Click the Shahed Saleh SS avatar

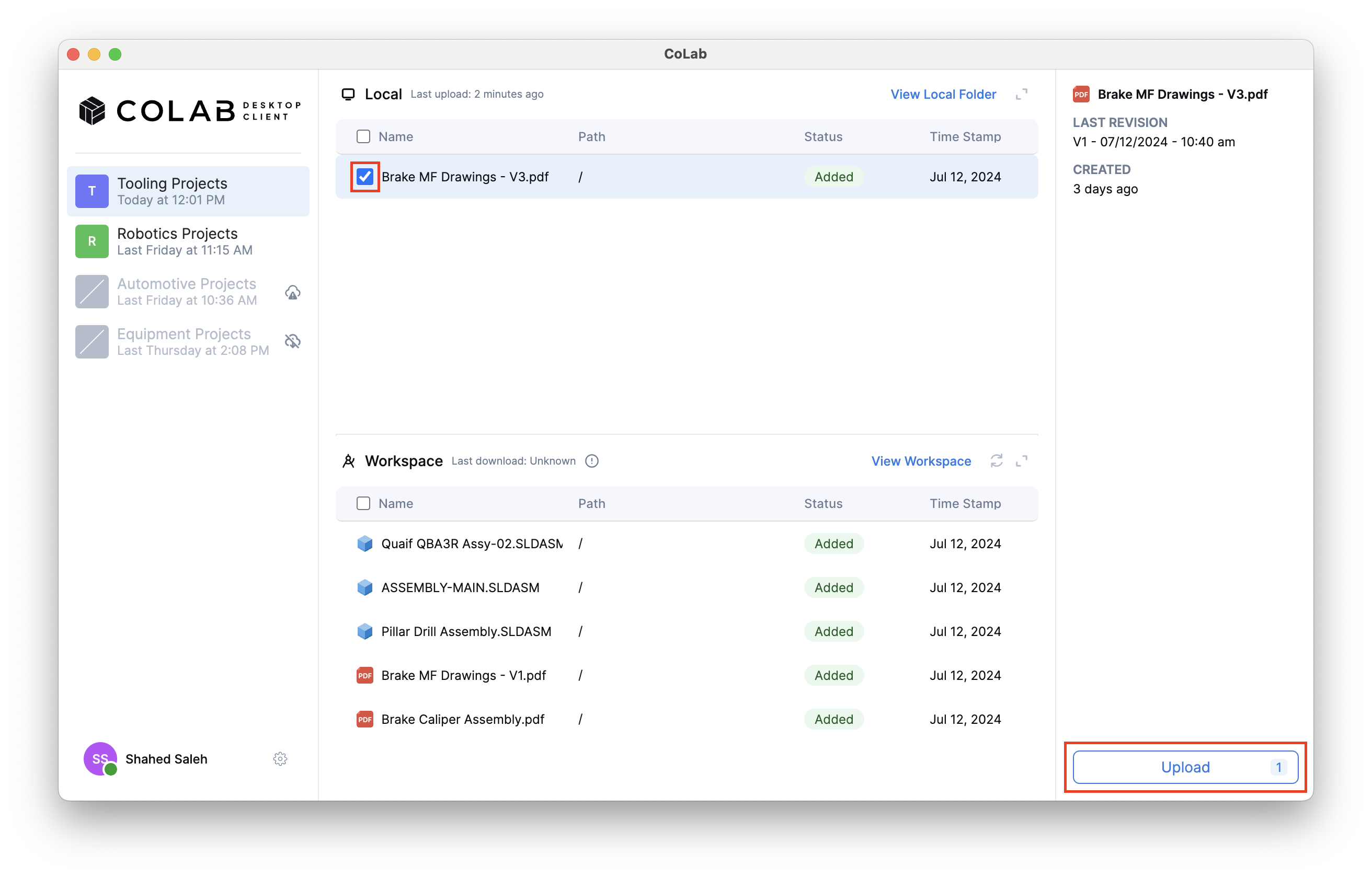(100, 759)
